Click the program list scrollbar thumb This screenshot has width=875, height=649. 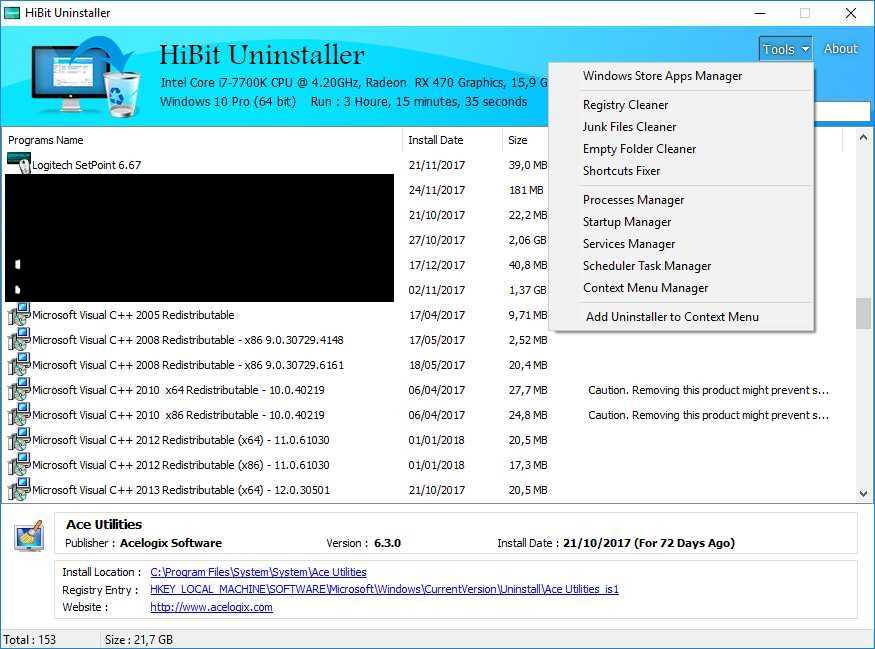coord(863,314)
